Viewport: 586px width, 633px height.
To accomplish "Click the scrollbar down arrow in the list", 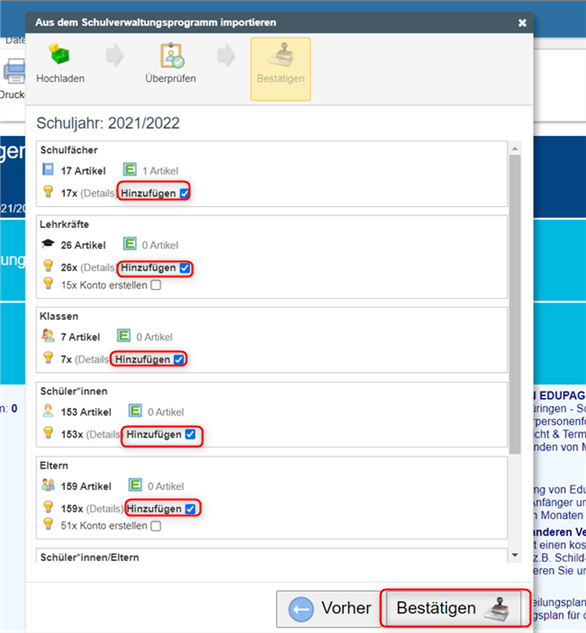I will (515, 555).
